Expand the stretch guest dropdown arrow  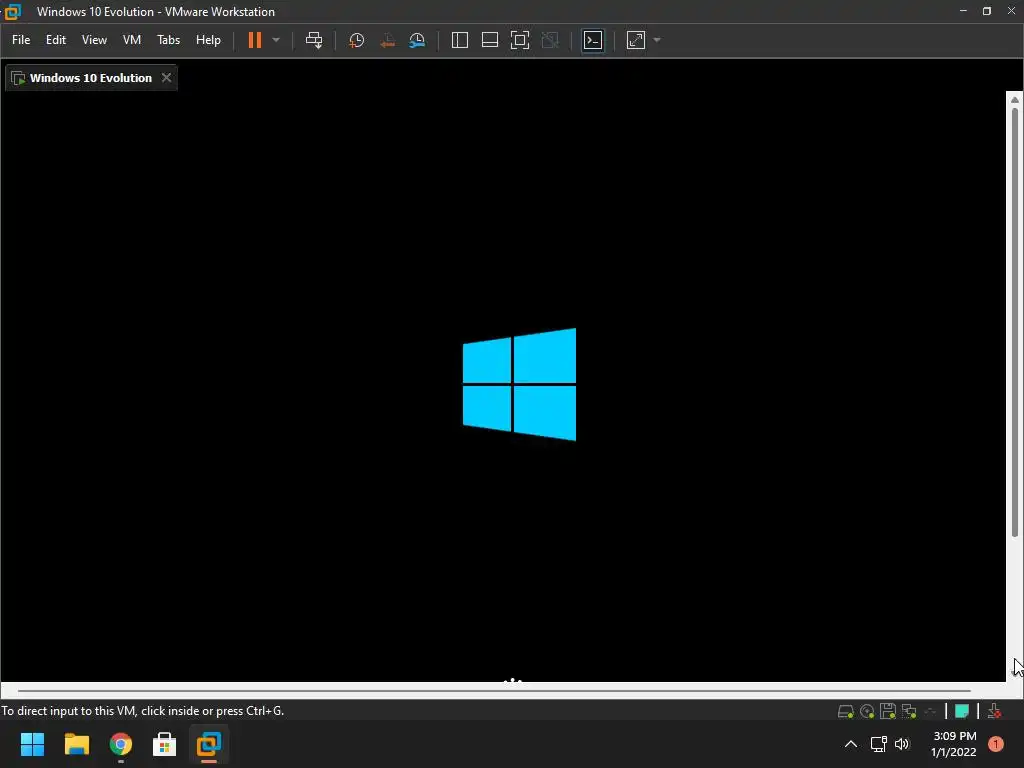pyautogui.click(x=657, y=40)
